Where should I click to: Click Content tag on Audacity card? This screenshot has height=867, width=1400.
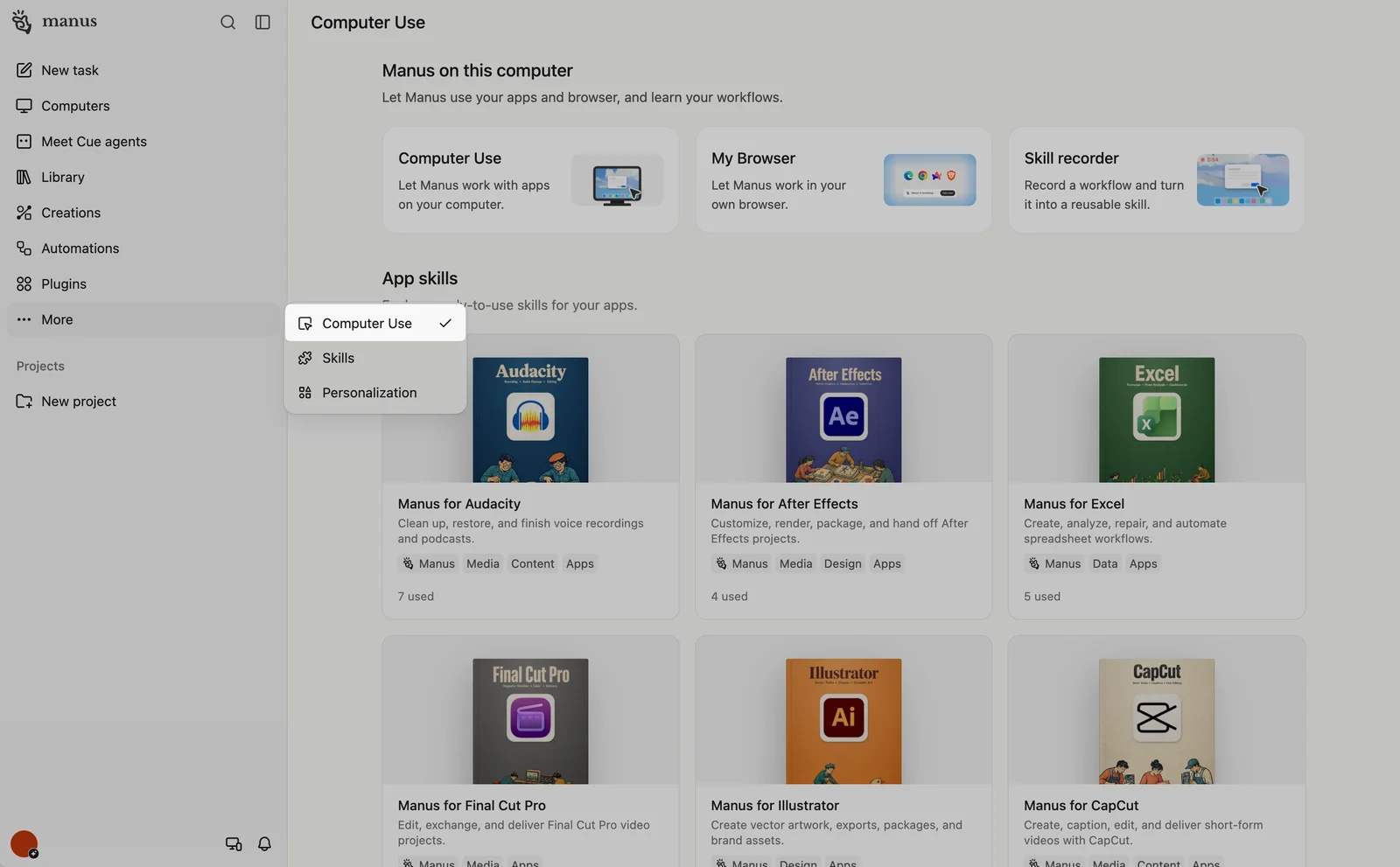(533, 564)
